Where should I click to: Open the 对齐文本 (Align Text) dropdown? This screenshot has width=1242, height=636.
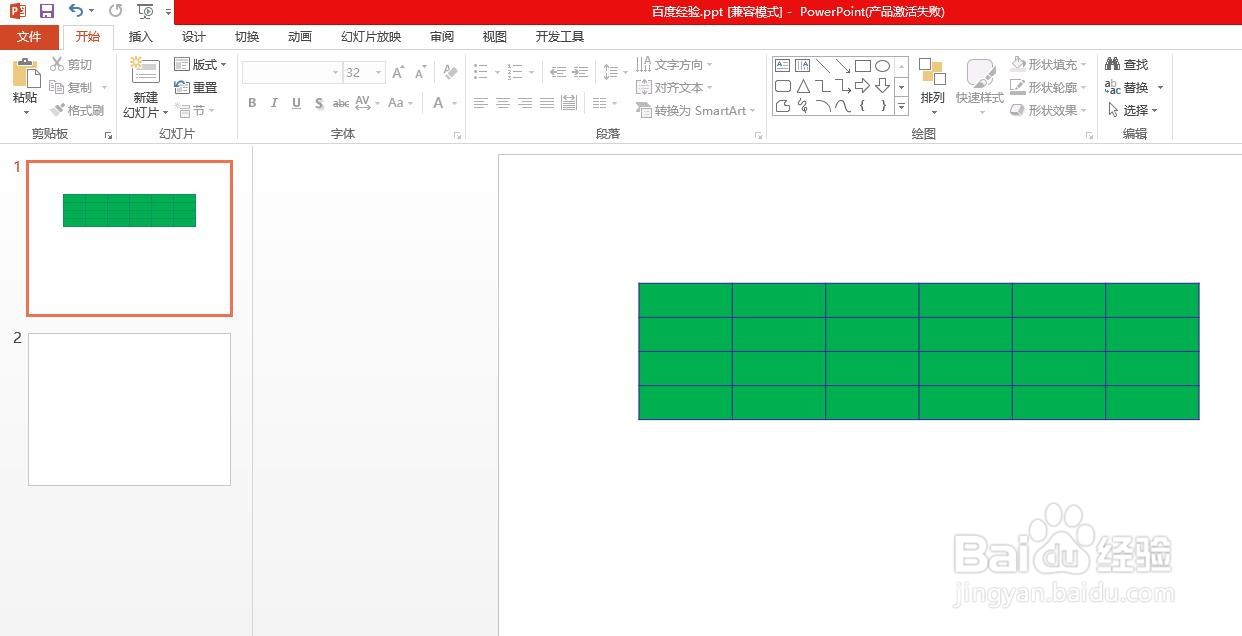(x=675, y=87)
